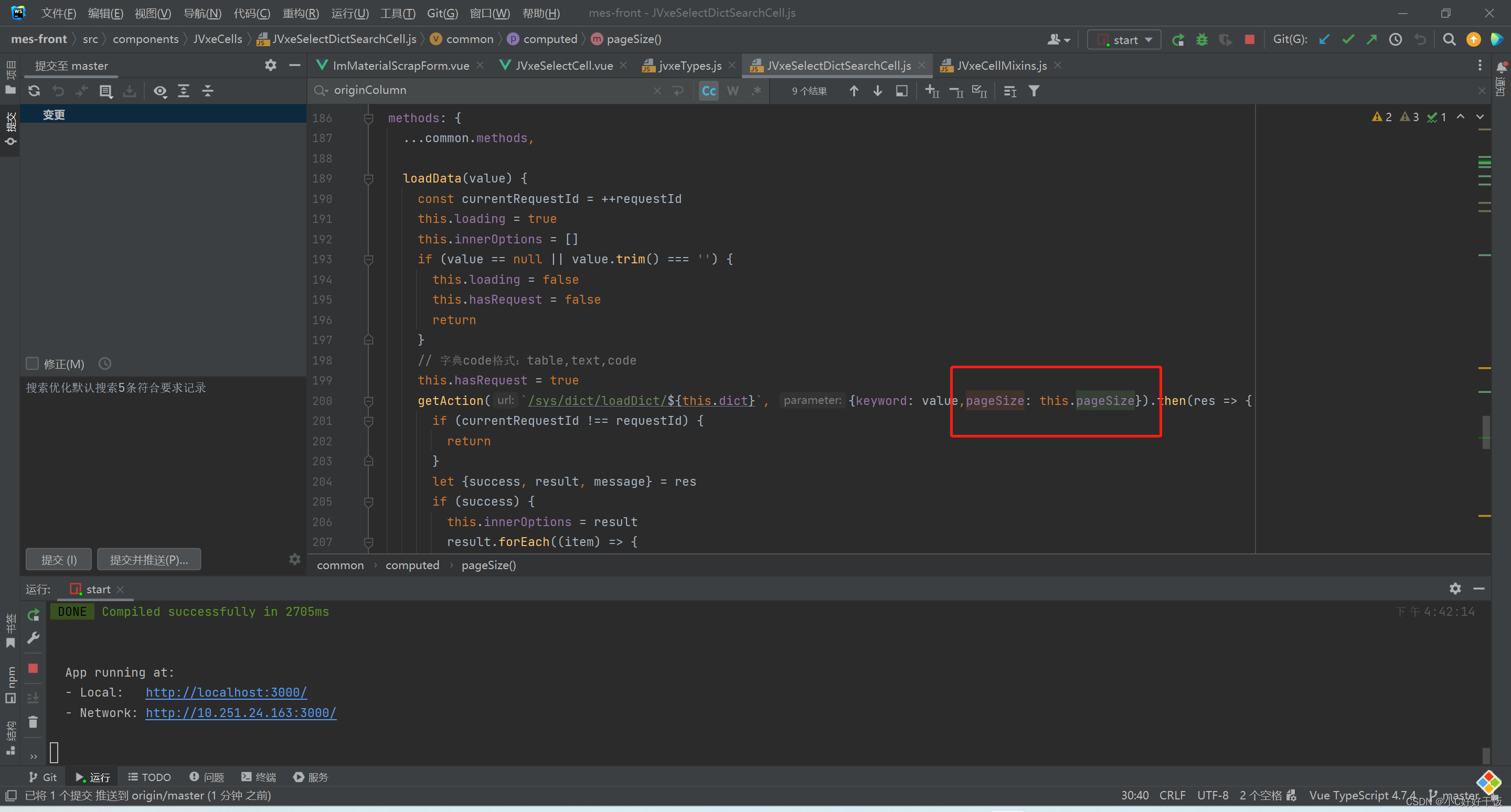Clear run console with trash icon
This screenshot has height=812, width=1511.
pyautogui.click(x=34, y=722)
